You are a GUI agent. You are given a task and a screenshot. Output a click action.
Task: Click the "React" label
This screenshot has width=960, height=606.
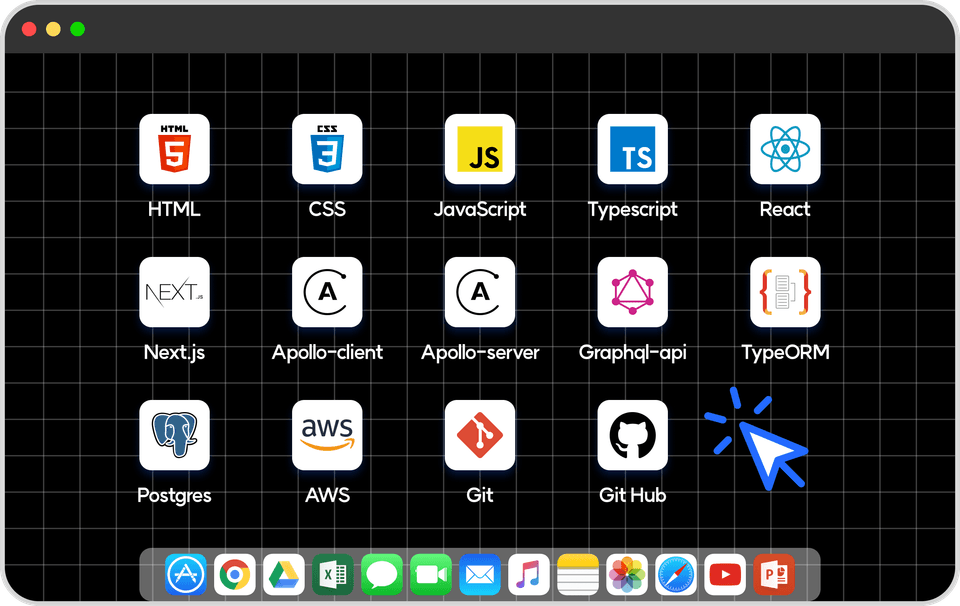785,209
